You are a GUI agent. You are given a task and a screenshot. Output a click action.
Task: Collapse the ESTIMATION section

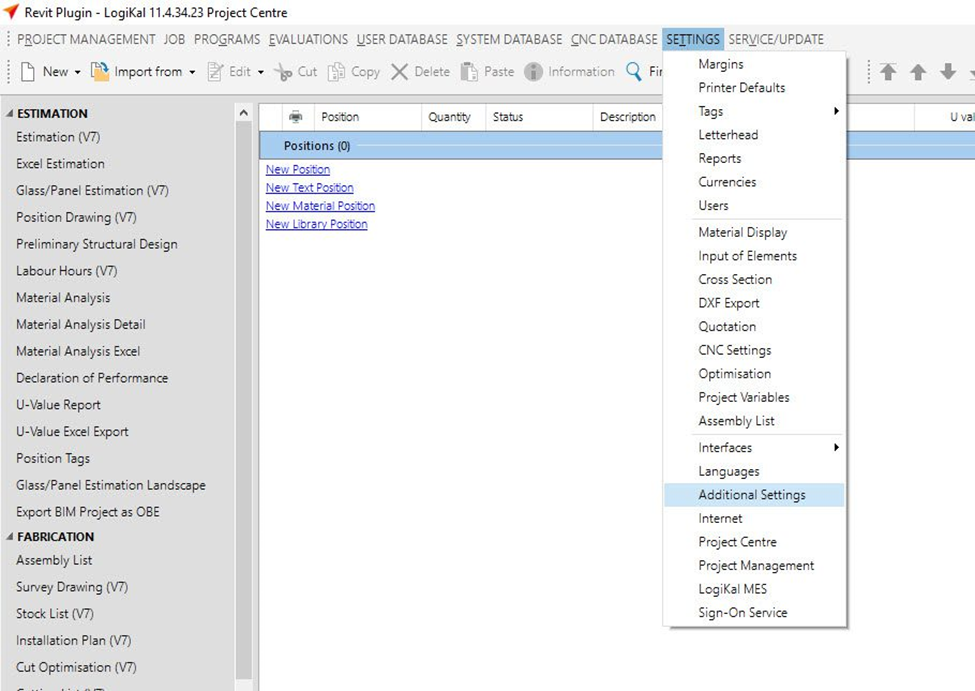pos(10,114)
